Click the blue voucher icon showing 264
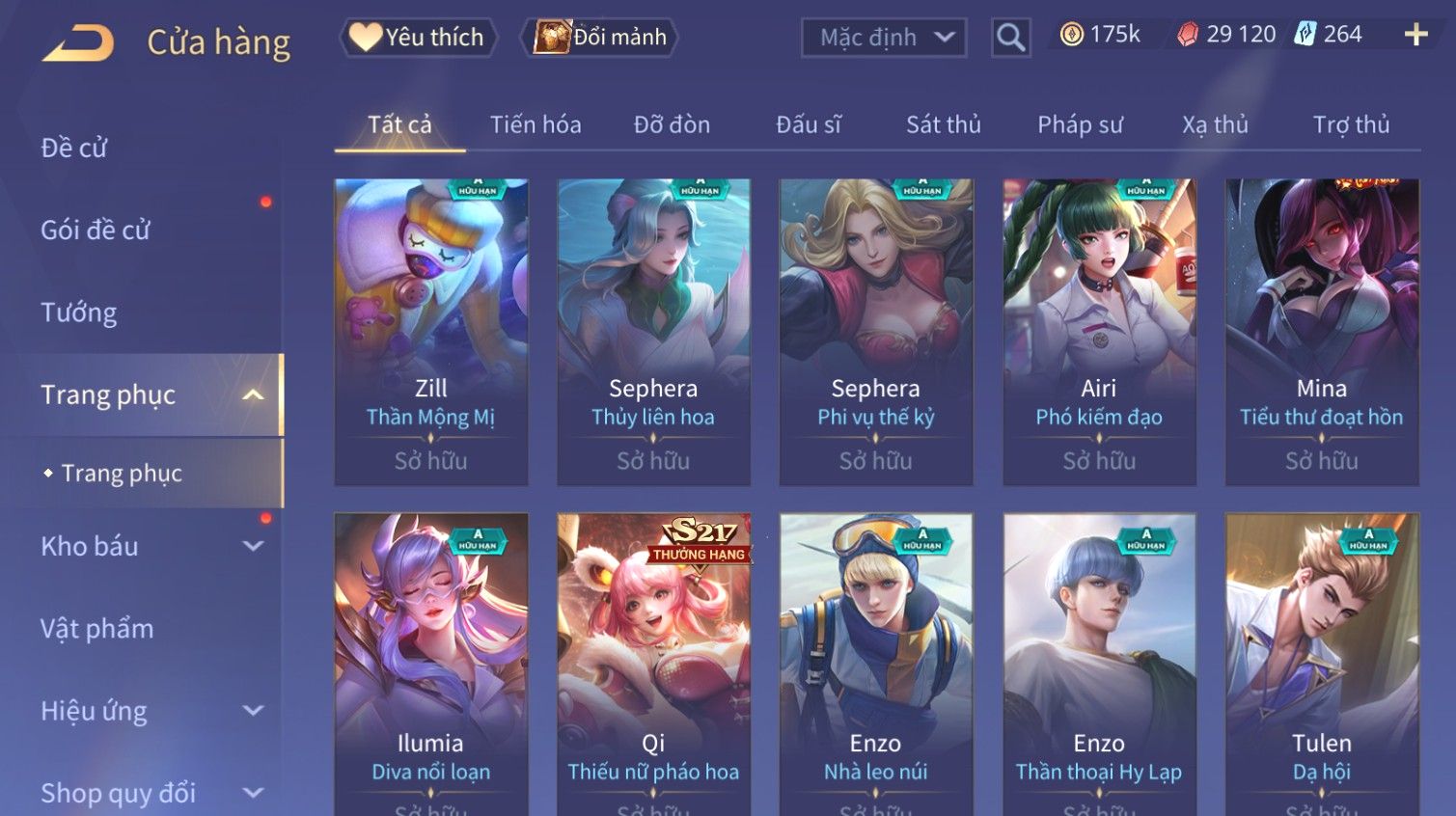Image resolution: width=1456 pixels, height=816 pixels. click(1305, 35)
